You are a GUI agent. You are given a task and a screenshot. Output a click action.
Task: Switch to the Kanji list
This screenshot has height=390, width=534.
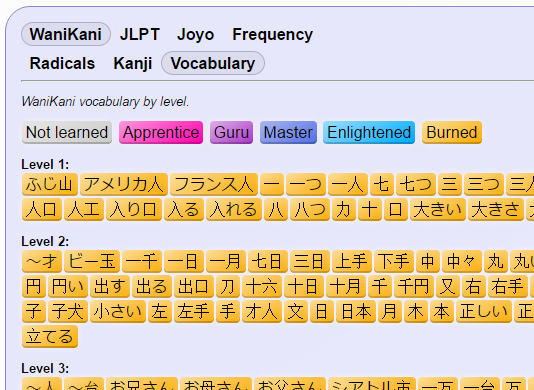pyautogui.click(x=132, y=63)
